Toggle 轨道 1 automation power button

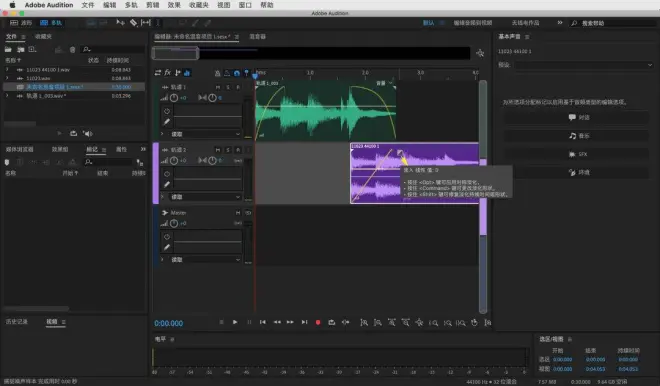coord(167,111)
